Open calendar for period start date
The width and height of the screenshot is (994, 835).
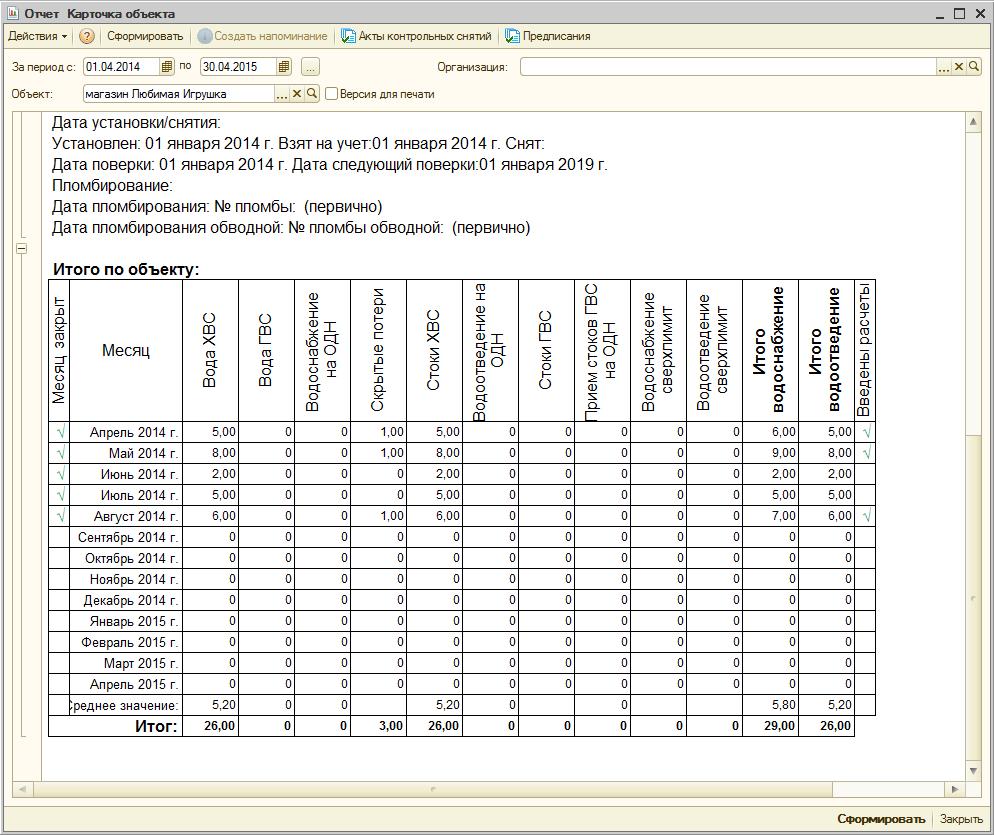[x=167, y=66]
